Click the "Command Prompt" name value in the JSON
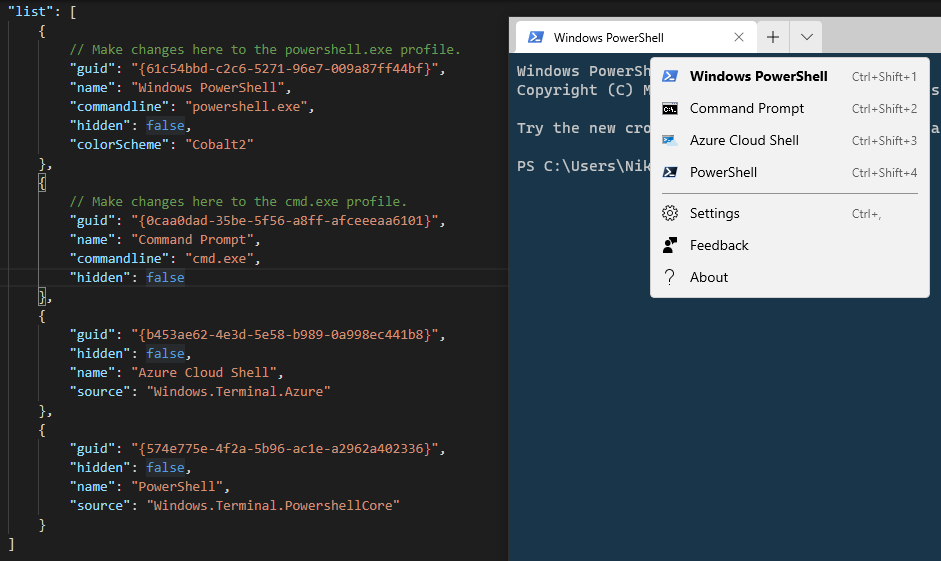The width and height of the screenshot is (941, 561). click(193, 239)
